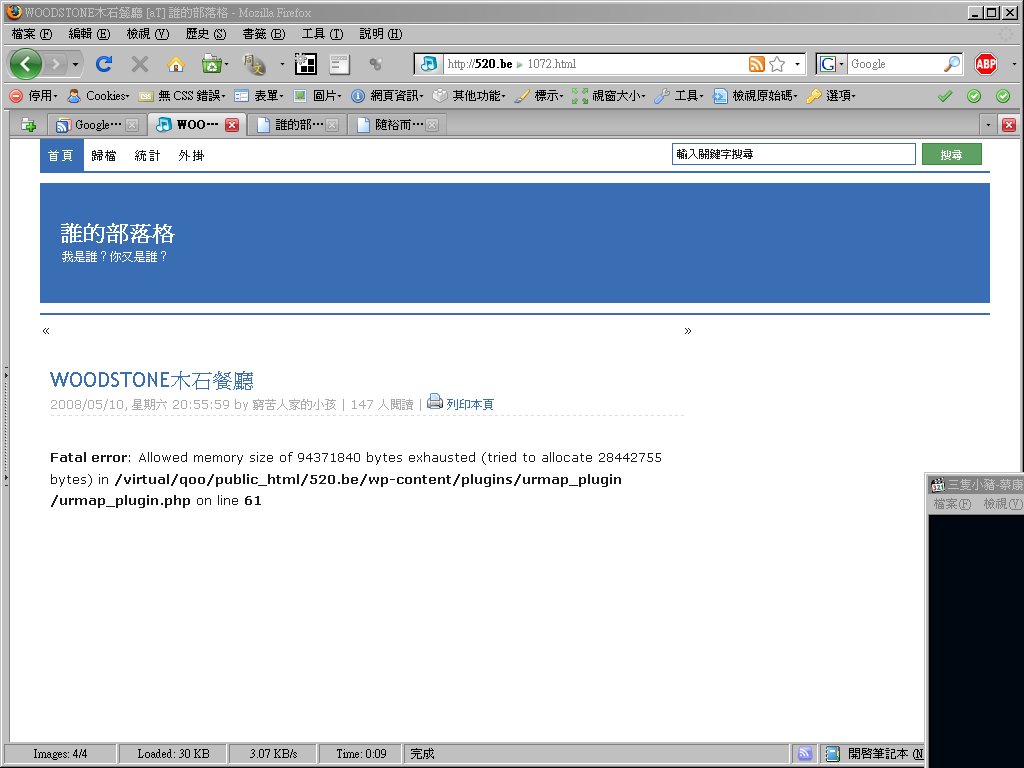Screen dimensions: 1024x768
Task: Close the active WOO tab
Action: coord(232,125)
